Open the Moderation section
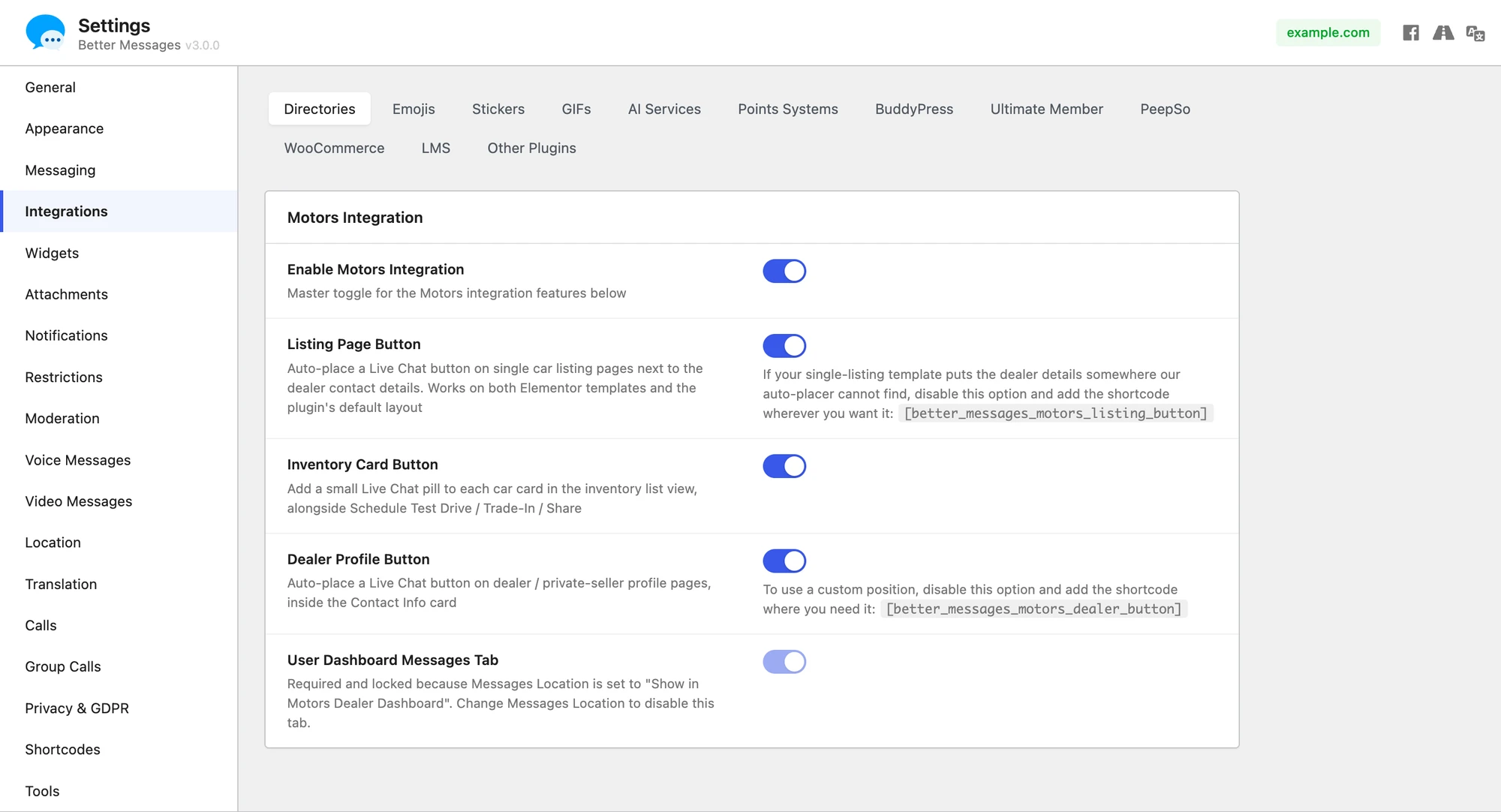 [x=119, y=419]
